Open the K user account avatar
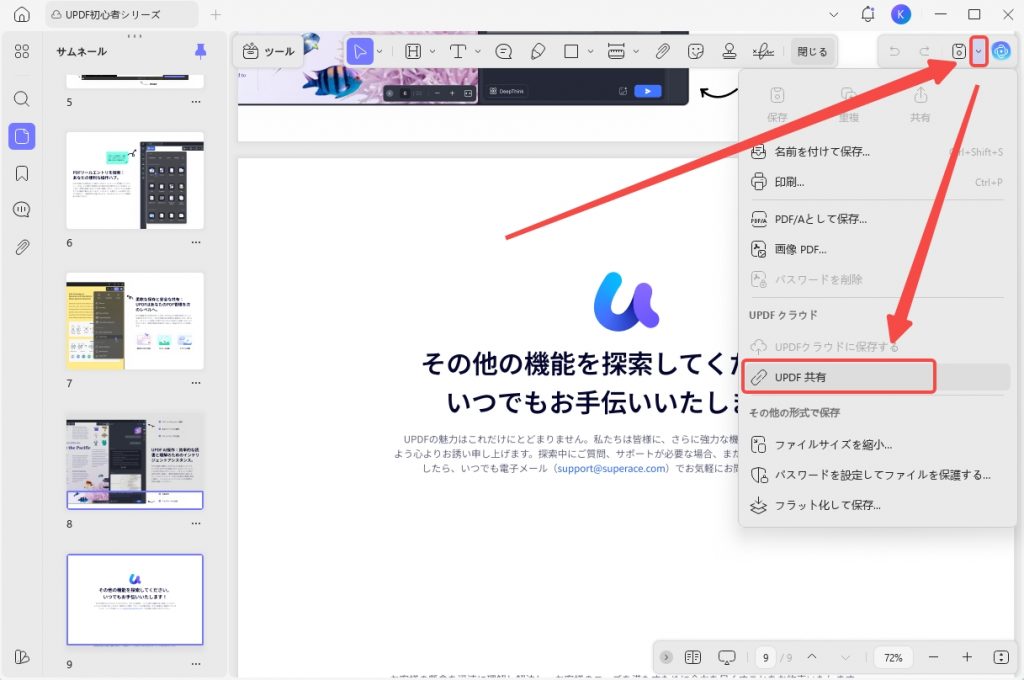The height and width of the screenshot is (680, 1024). tap(901, 14)
